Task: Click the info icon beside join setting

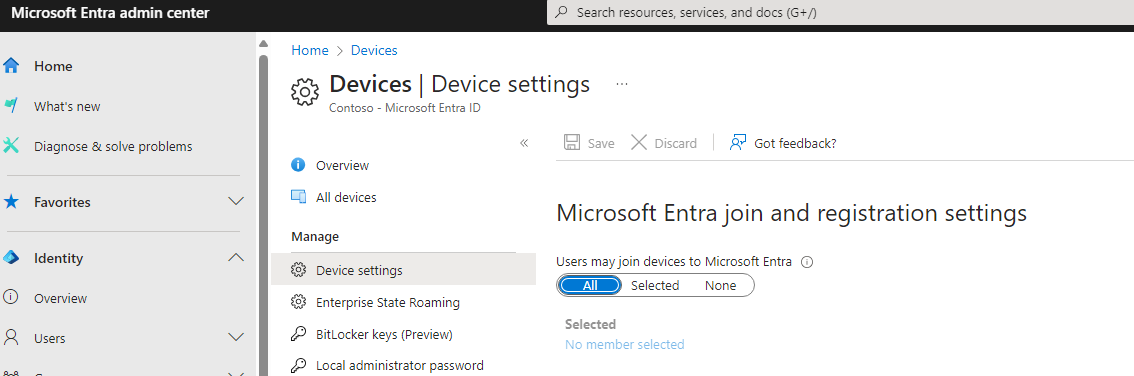Action: tap(808, 262)
